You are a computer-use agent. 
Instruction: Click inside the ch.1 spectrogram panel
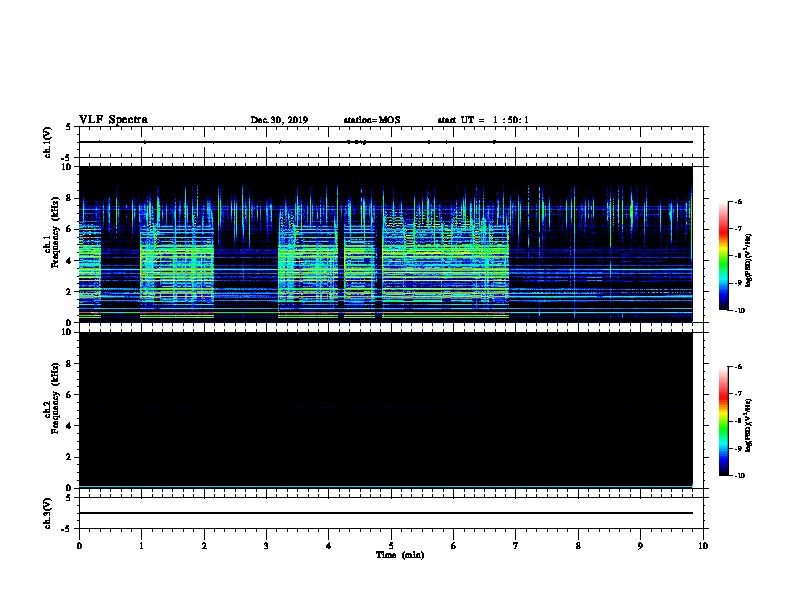click(385, 244)
